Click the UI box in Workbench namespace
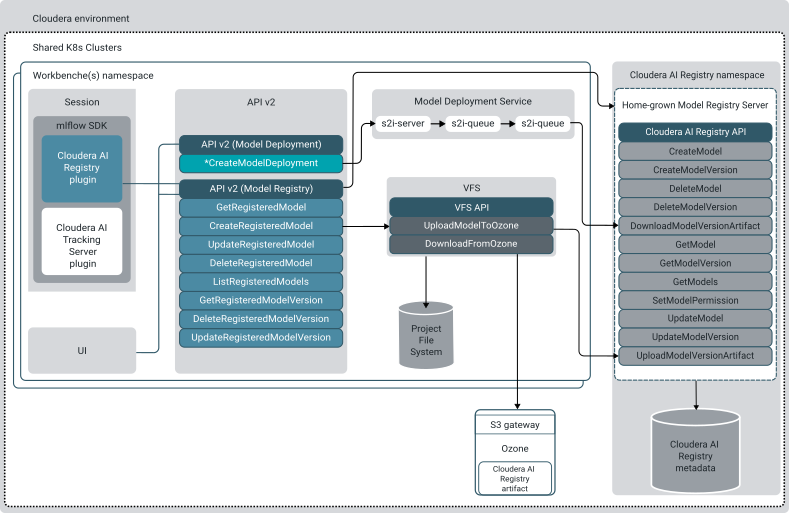This screenshot has width=789, height=513. click(82, 351)
